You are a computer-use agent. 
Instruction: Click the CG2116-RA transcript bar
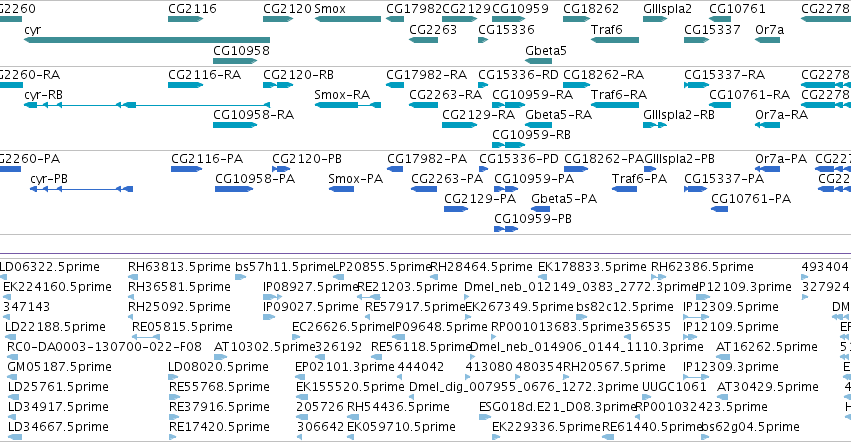186,85
